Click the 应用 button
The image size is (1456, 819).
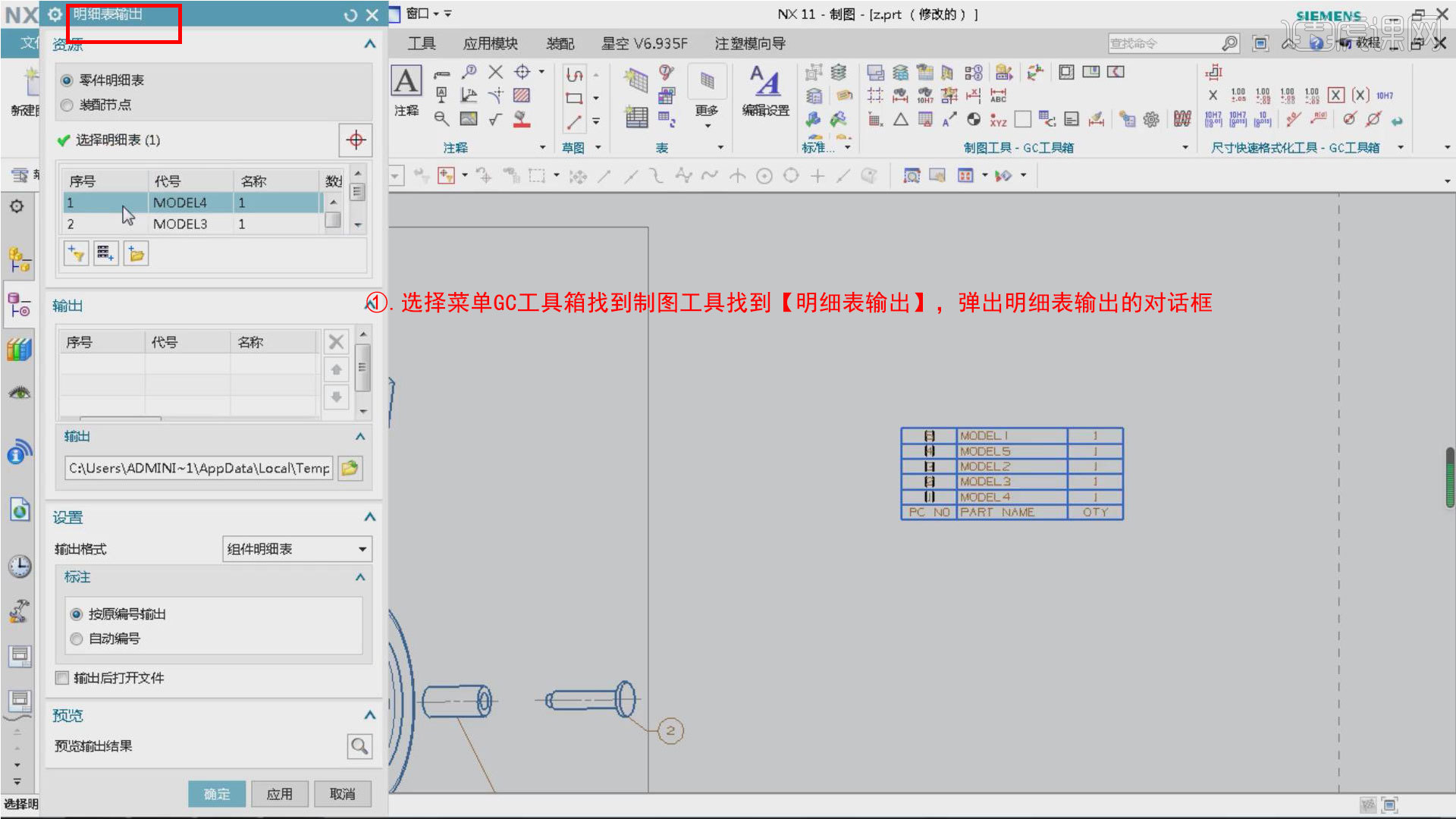[x=280, y=794]
